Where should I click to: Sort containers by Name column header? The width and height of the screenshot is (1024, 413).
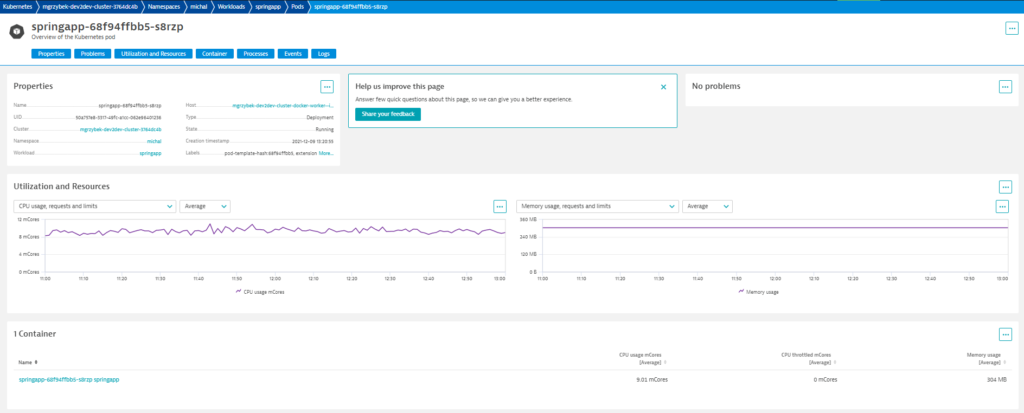coord(27,361)
